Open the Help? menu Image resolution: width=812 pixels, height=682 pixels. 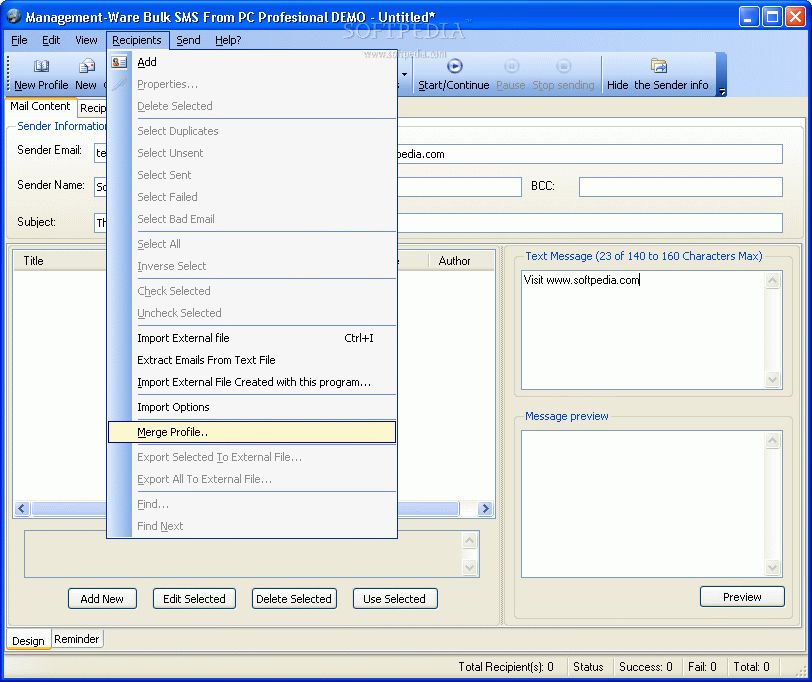(228, 40)
